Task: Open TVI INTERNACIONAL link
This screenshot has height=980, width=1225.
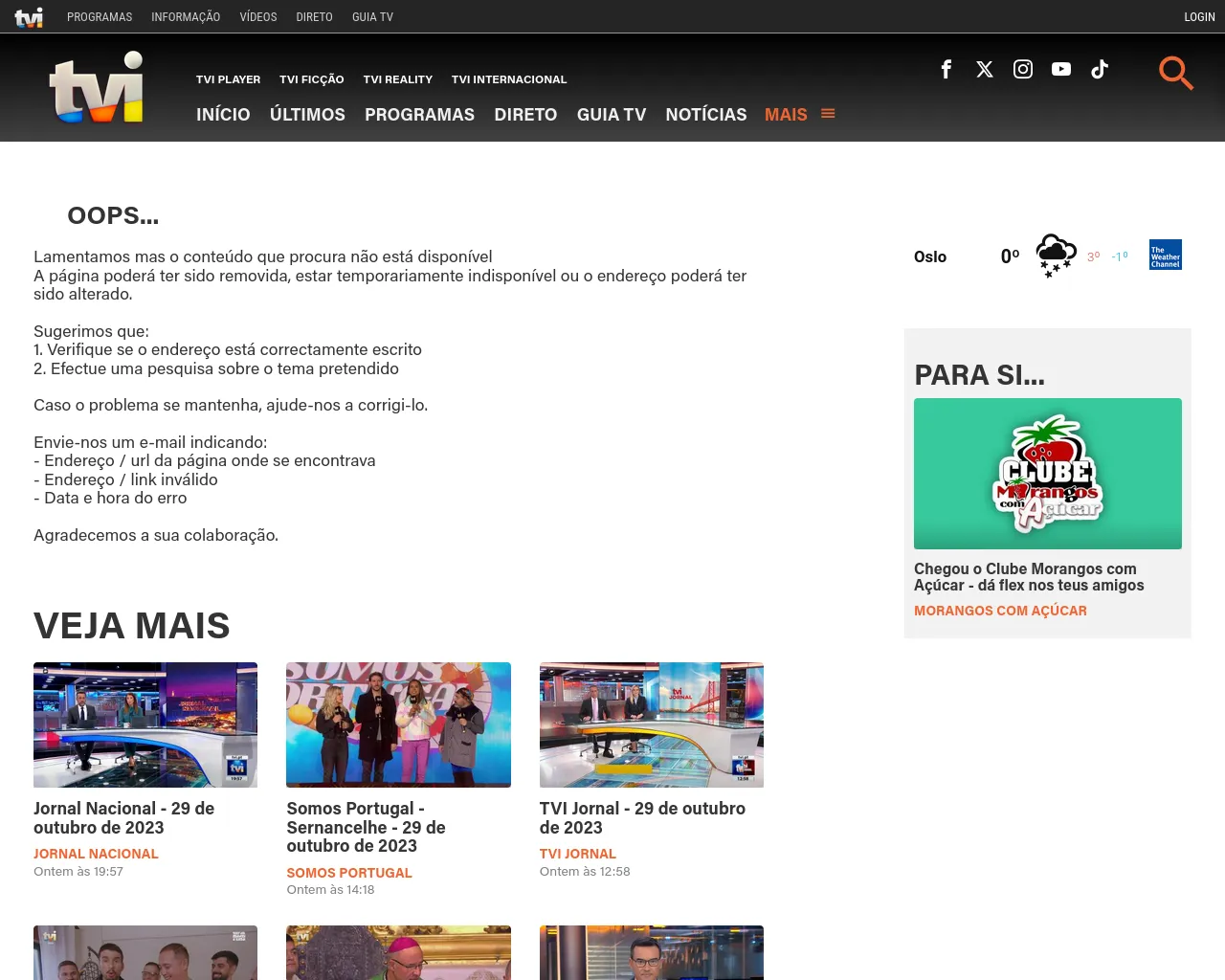Action: [509, 79]
